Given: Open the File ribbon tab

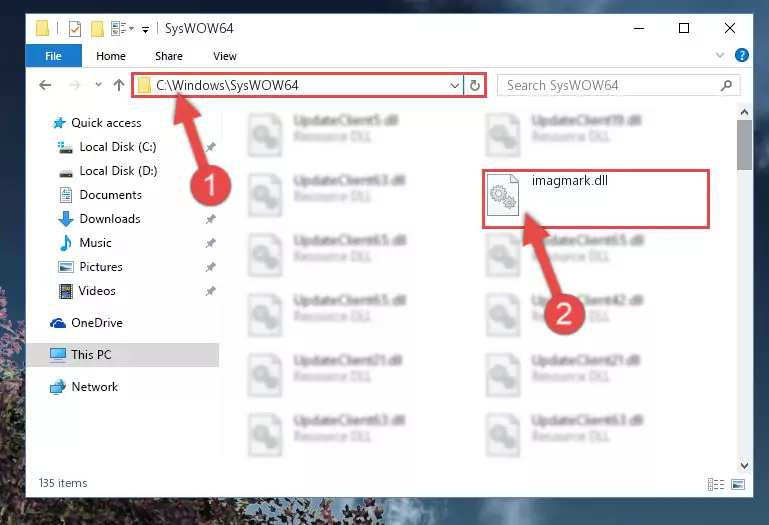Looking at the screenshot, I should click(x=53, y=56).
